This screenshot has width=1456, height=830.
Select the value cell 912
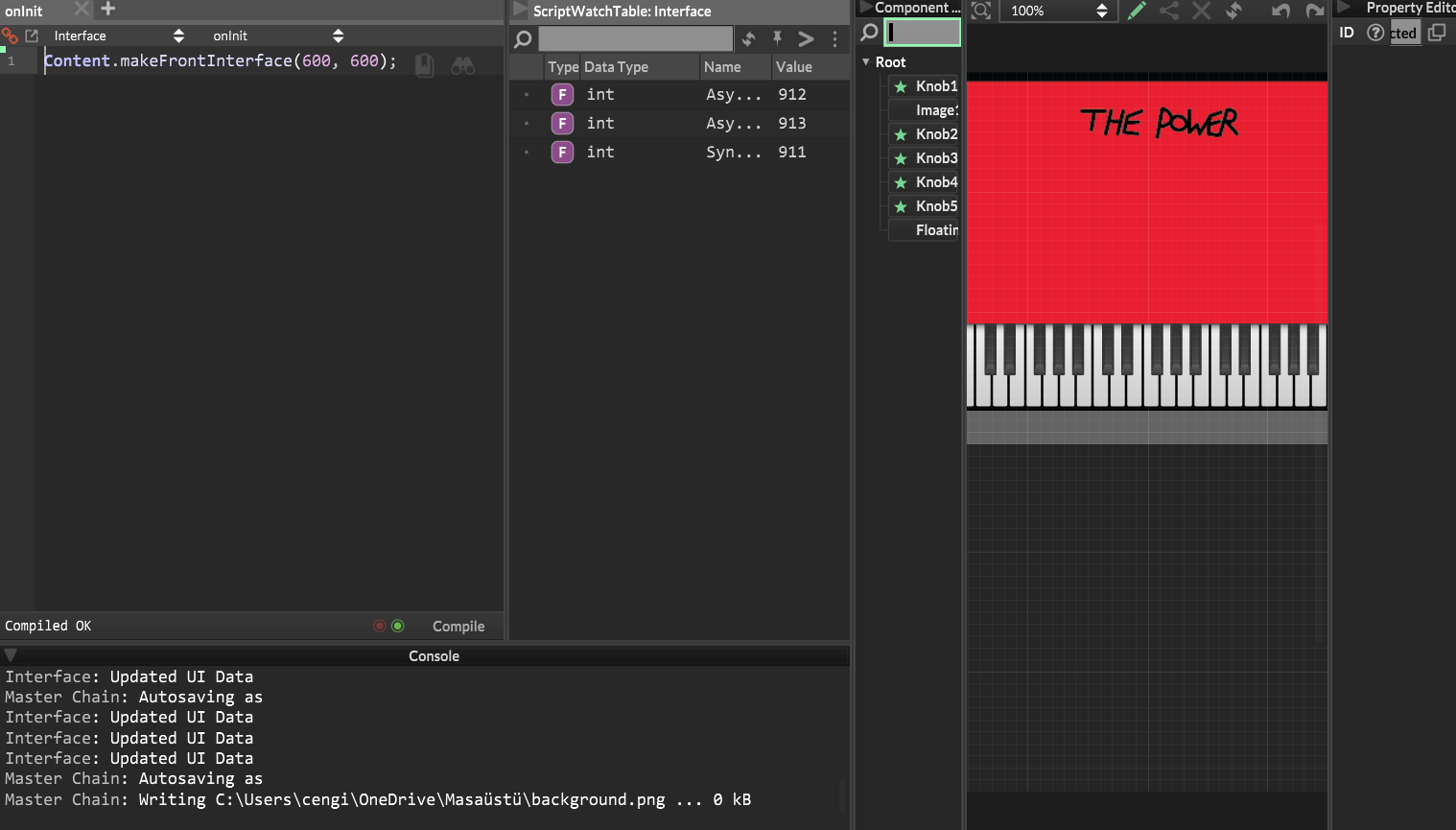(x=792, y=94)
